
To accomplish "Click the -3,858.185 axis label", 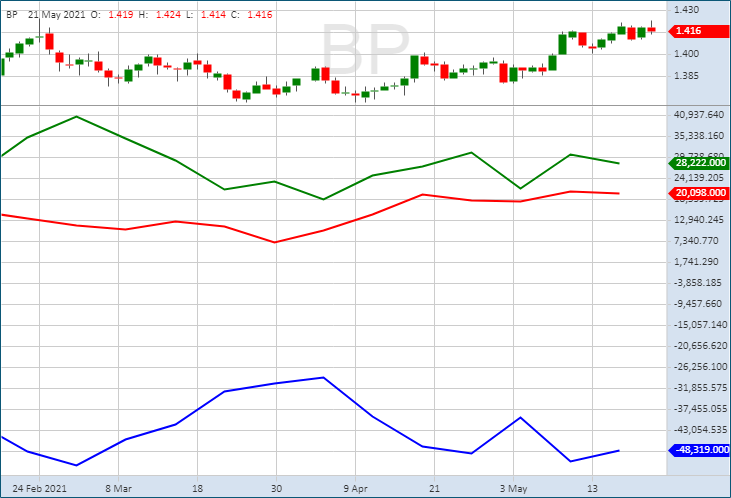I will click(697, 283).
